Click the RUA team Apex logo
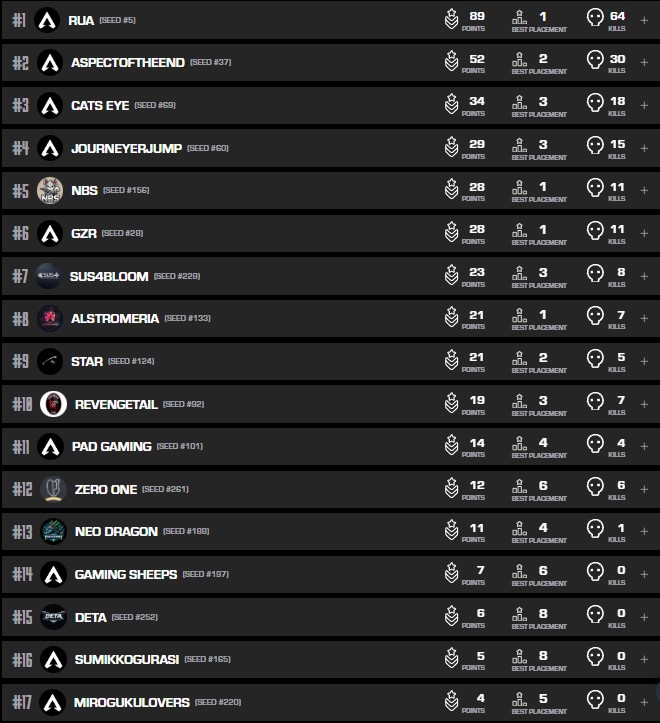Image resolution: width=660 pixels, height=723 pixels. click(47, 20)
